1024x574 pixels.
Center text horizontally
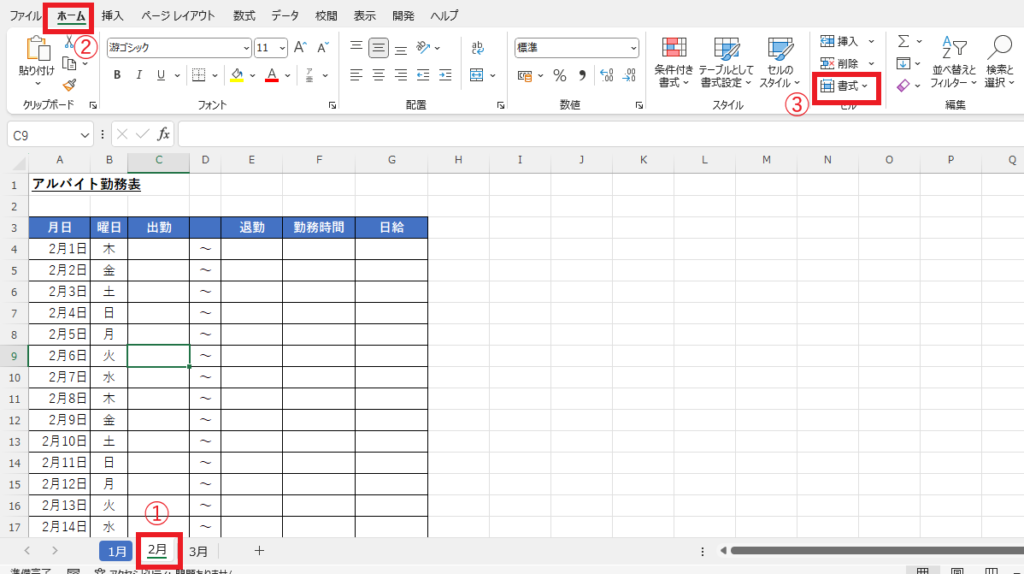pos(378,75)
